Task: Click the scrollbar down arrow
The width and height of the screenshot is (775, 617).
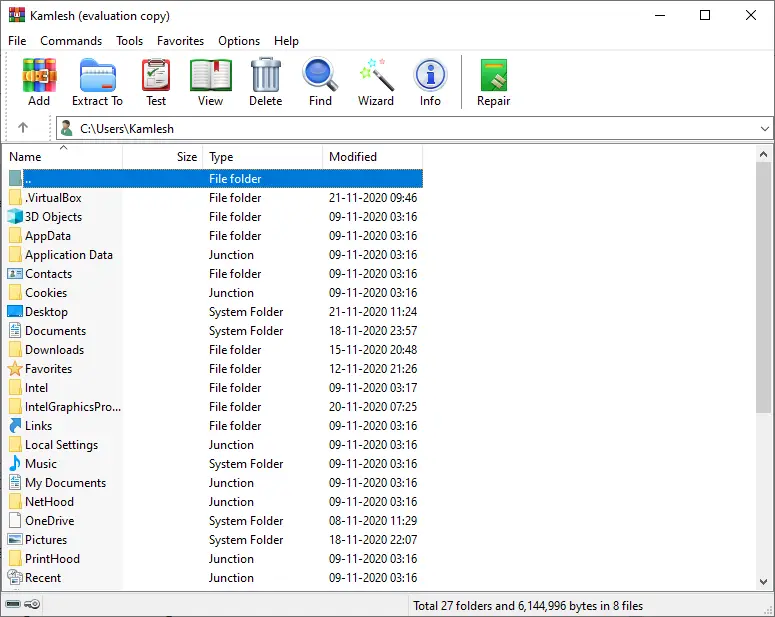Action: [764, 581]
